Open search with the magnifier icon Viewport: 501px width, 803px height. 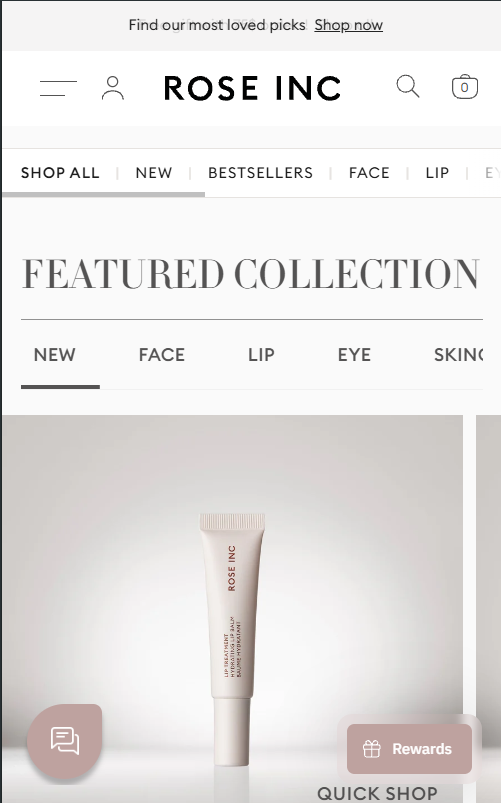pyautogui.click(x=408, y=87)
